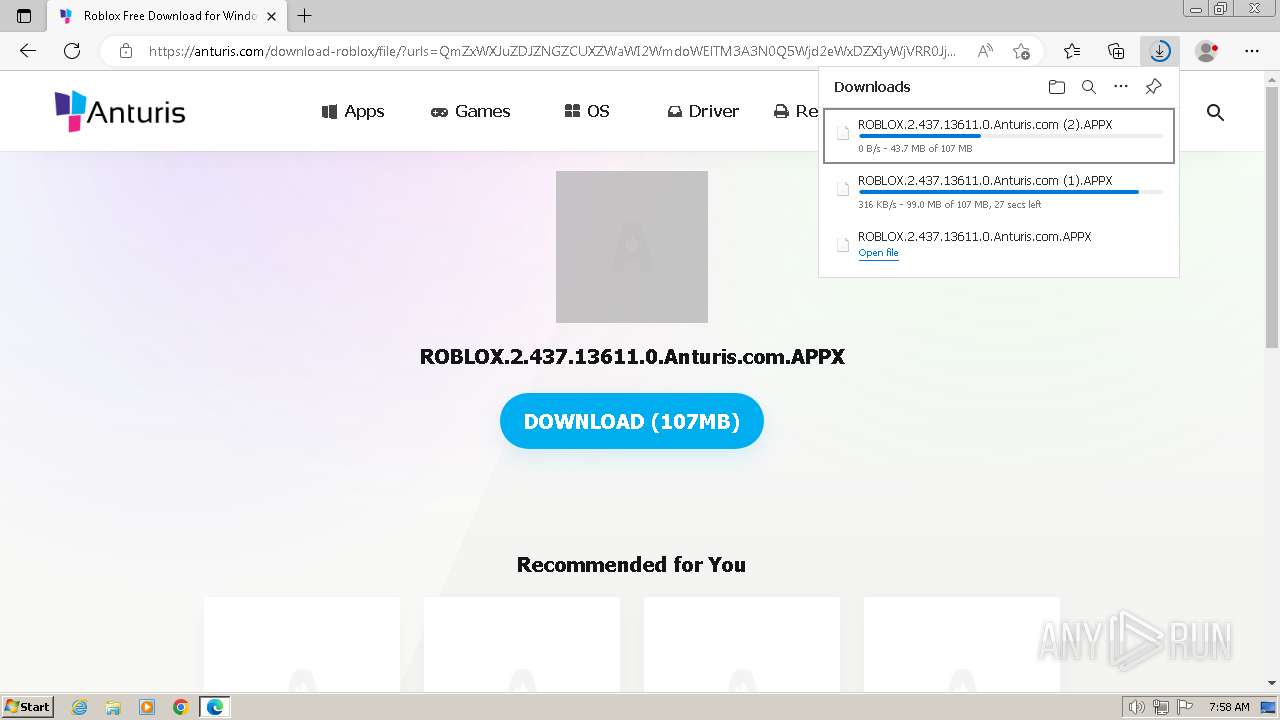The image size is (1280, 720).
Task: Open the Driver menu item
Action: (x=703, y=111)
